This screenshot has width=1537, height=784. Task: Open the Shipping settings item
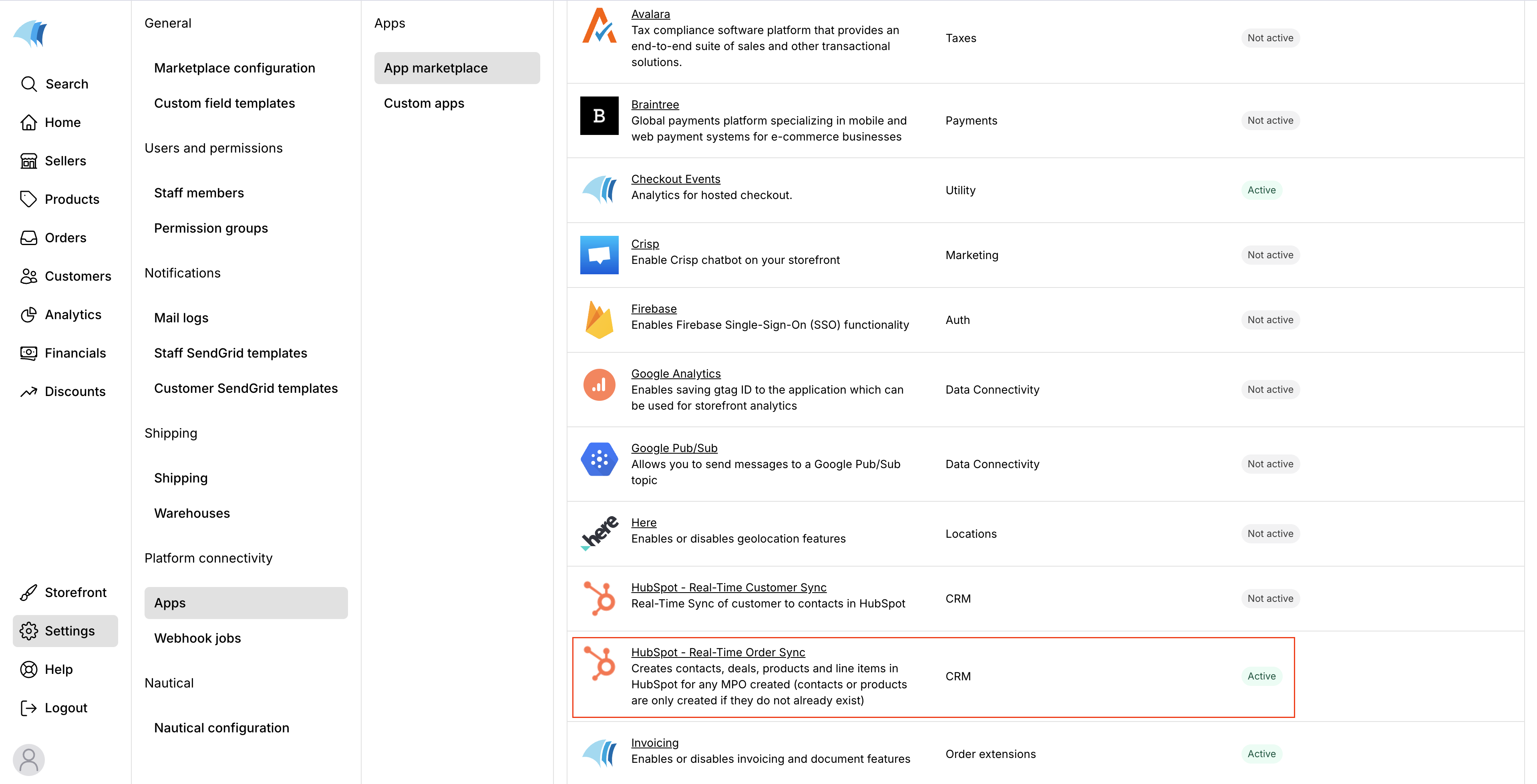pos(181,478)
